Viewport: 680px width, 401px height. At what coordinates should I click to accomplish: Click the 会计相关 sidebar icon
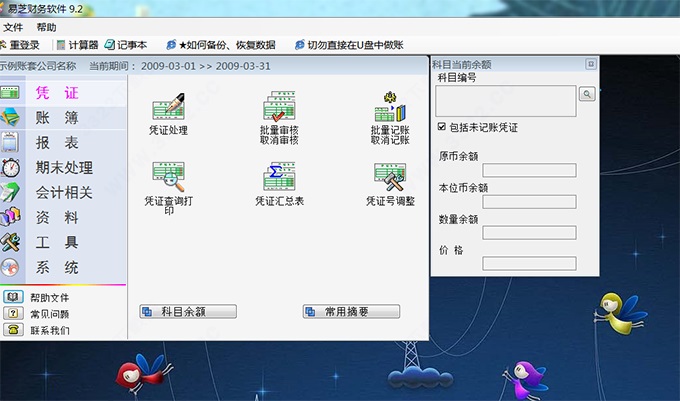click(x=10, y=192)
